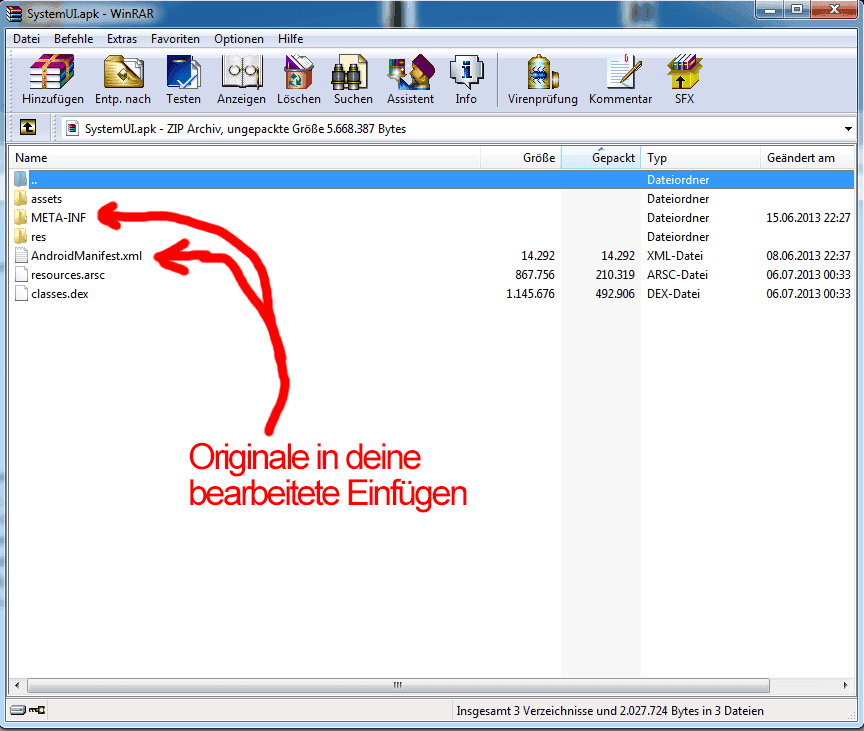Click the status bar total summary text

click(x=610, y=711)
